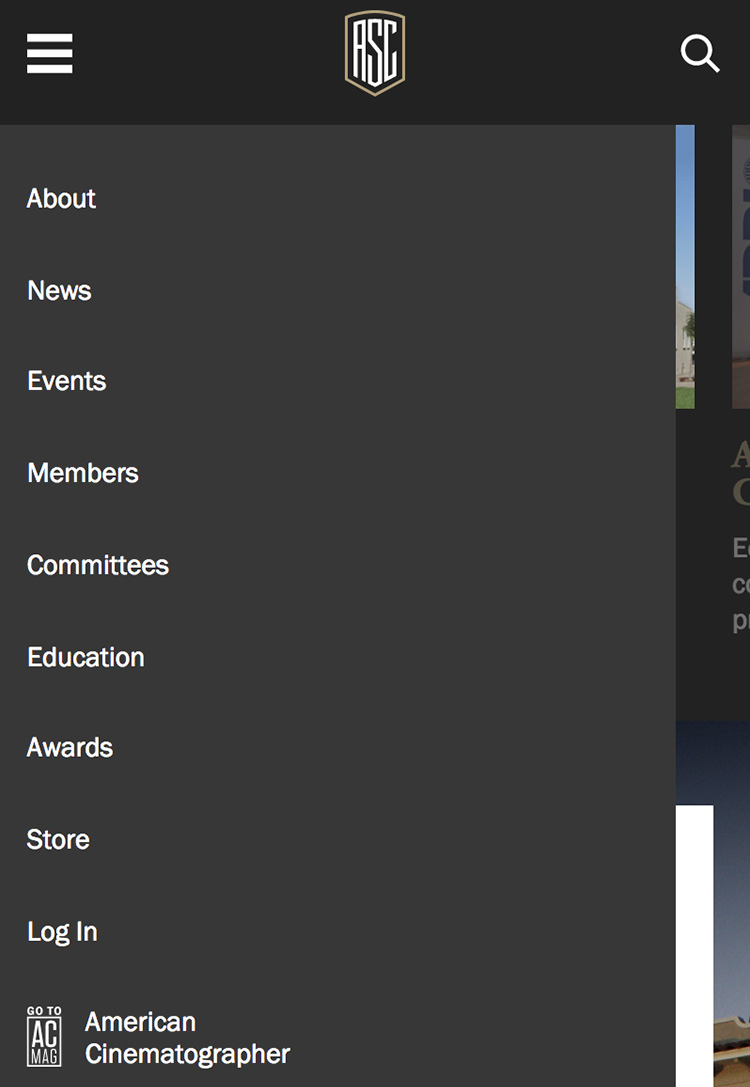
Task: Click the 'Go To AC Mag' icon
Action: click(x=44, y=1037)
